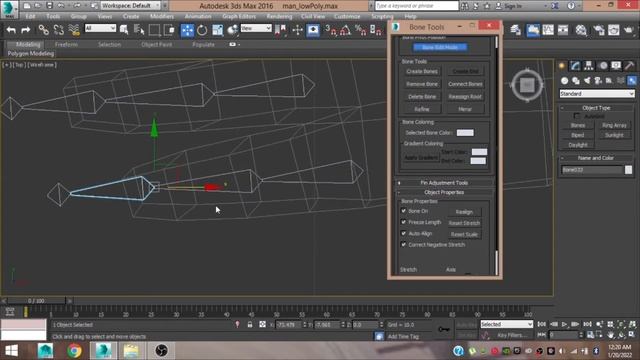Open Google Chrome from the taskbar
This screenshot has height=360, width=640.
(x=74, y=351)
